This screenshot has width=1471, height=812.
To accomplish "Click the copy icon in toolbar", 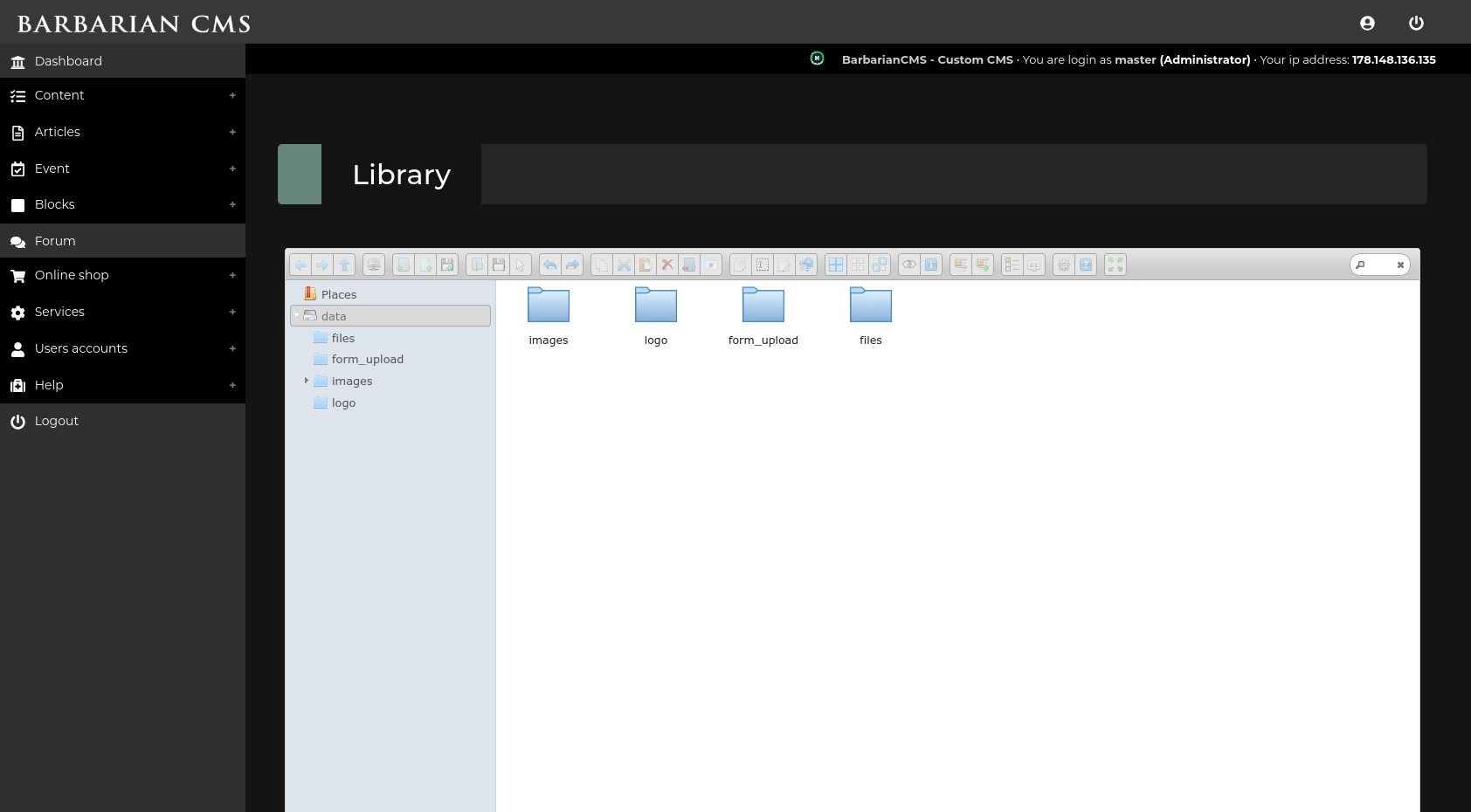I will [602, 265].
